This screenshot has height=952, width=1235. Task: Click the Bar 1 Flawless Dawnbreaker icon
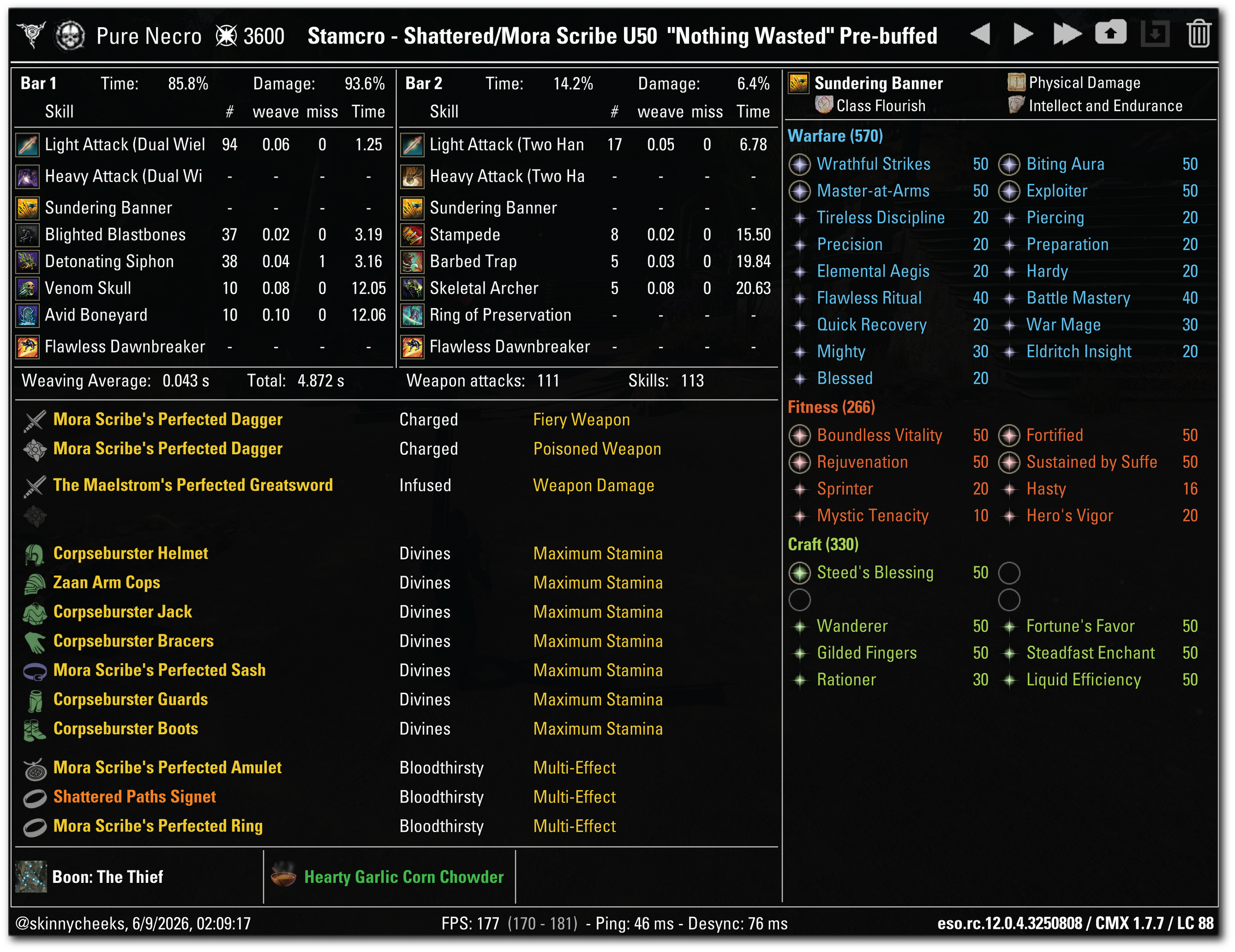[27, 347]
